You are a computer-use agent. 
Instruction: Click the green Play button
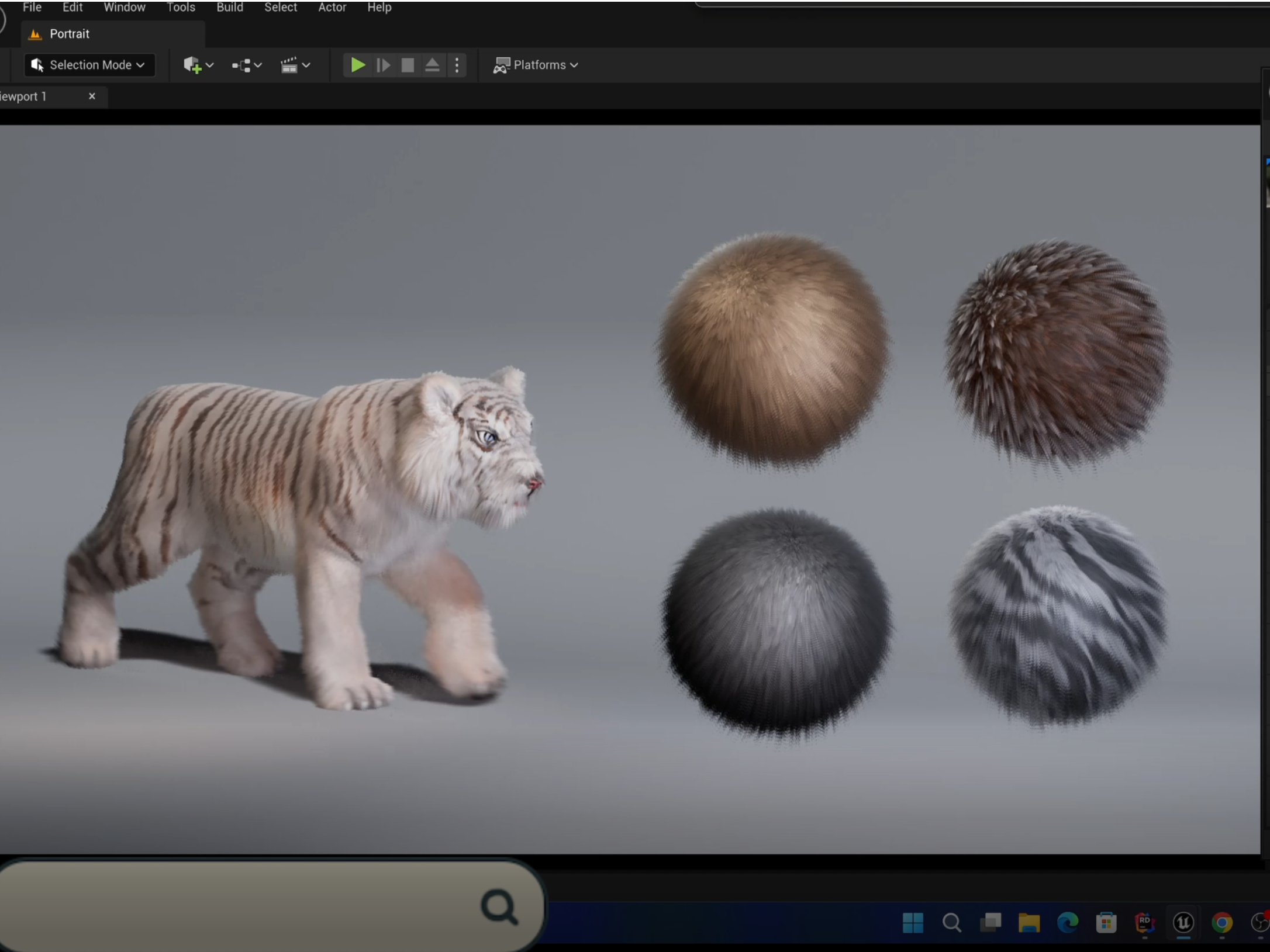357,65
